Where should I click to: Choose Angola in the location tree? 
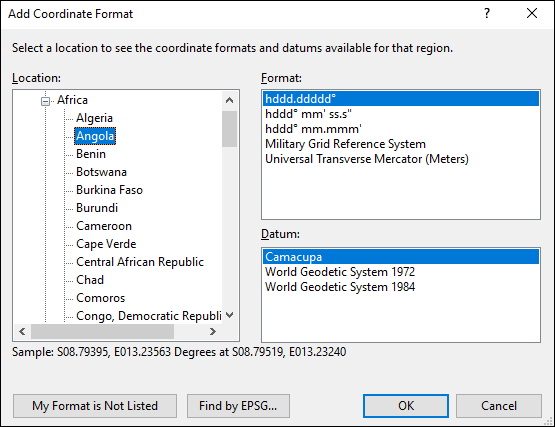coord(95,136)
